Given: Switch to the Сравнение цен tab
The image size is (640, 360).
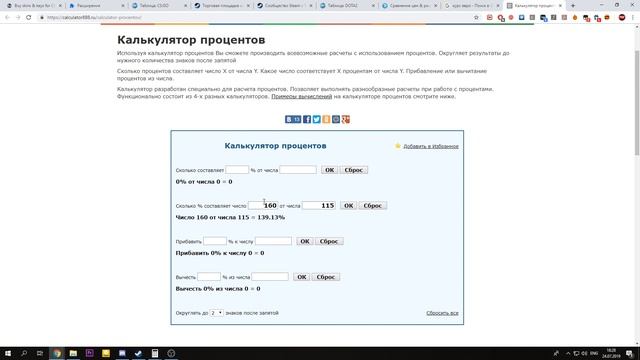Looking at the screenshot, I should 410,6.
